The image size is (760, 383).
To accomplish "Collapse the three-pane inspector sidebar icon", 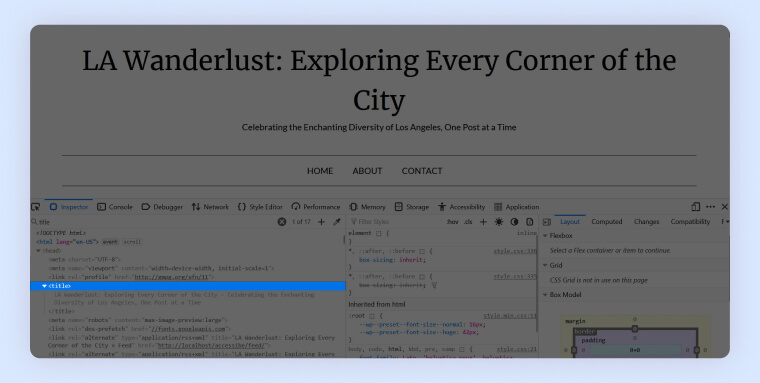I will point(547,222).
